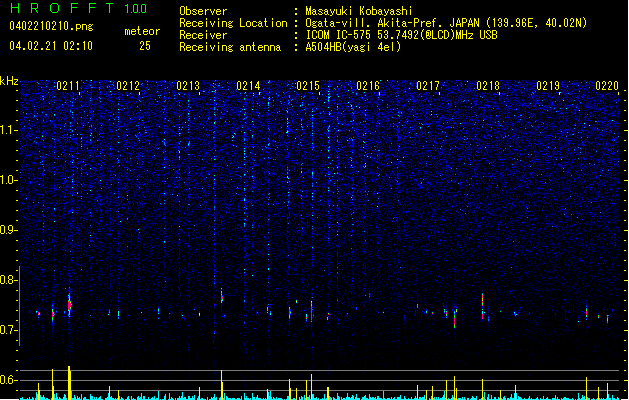Click the 0213 time marker
The height and width of the screenshot is (400, 629).
[x=188, y=86]
